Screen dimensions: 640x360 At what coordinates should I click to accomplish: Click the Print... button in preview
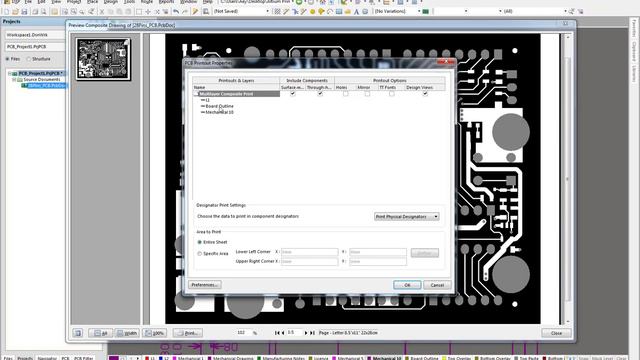pyautogui.click(x=187, y=333)
